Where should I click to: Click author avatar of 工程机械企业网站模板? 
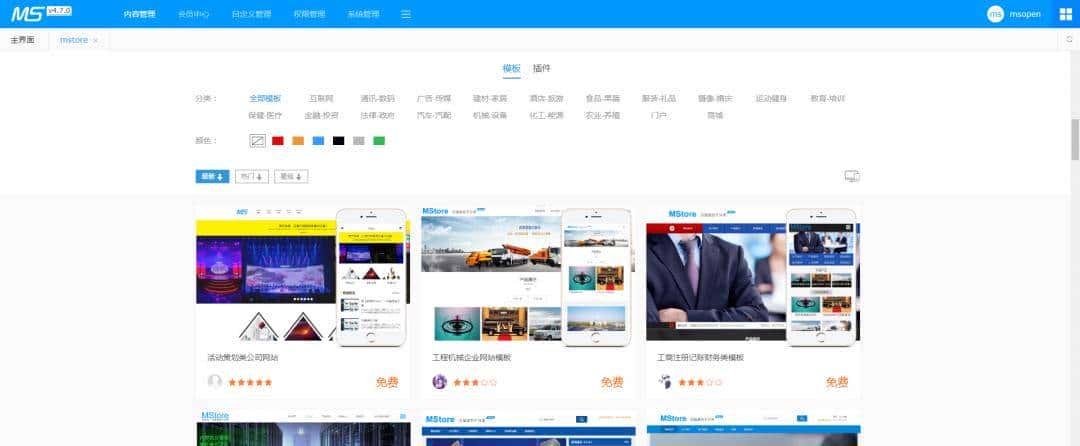(439, 382)
